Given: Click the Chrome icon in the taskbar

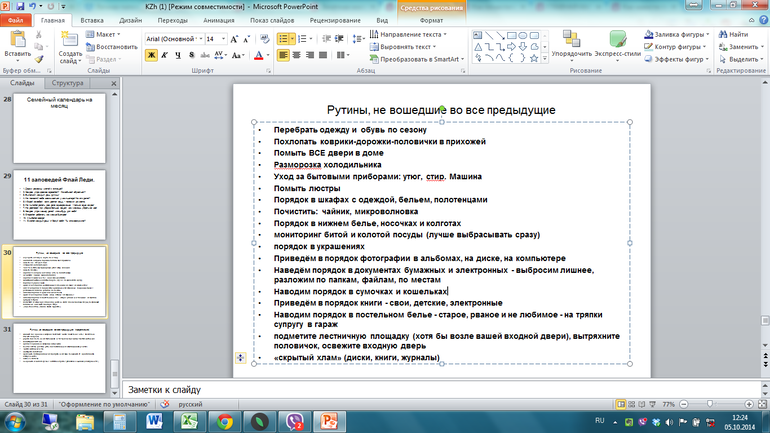Looking at the screenshot, I should click(226, 421).
